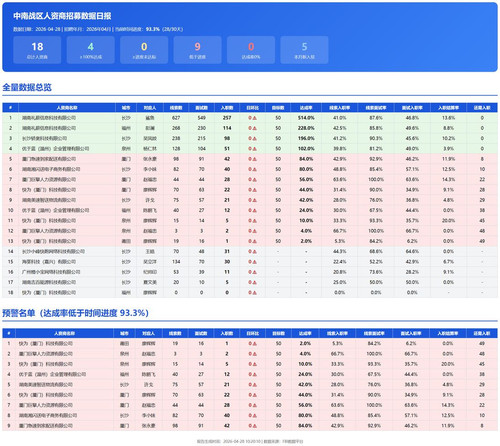Click the warning triangle in overview row 5
The height and width of the screenshot is (446, 500).
click(255, 159)
